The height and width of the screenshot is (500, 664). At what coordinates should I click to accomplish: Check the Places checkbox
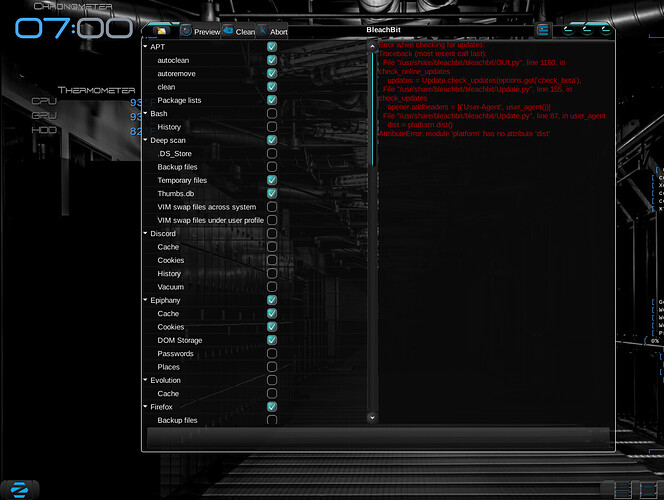point(272,367)
